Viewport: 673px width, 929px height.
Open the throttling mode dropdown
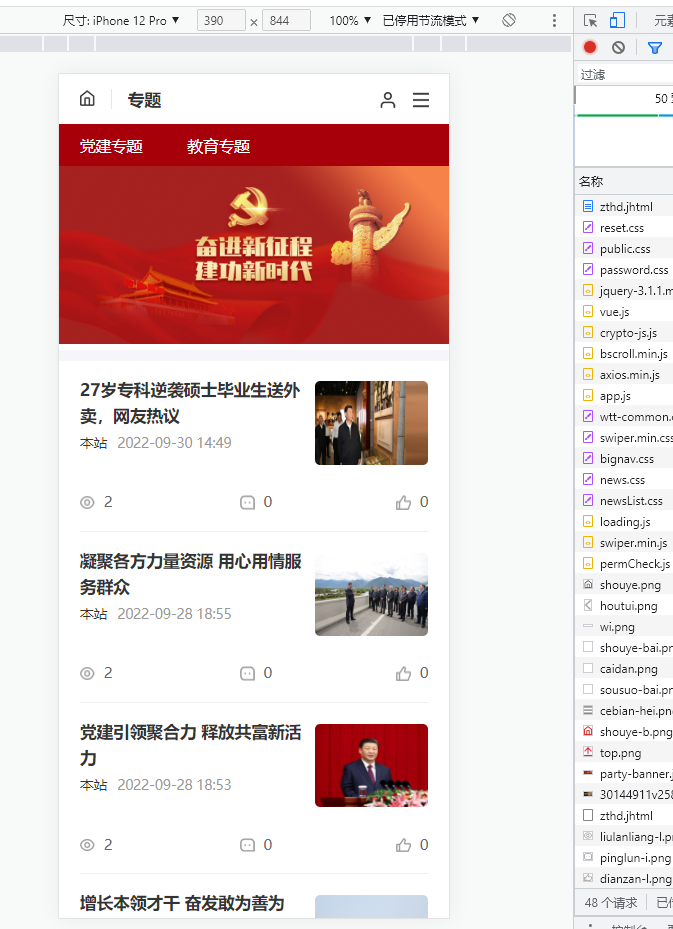point(431,21)
